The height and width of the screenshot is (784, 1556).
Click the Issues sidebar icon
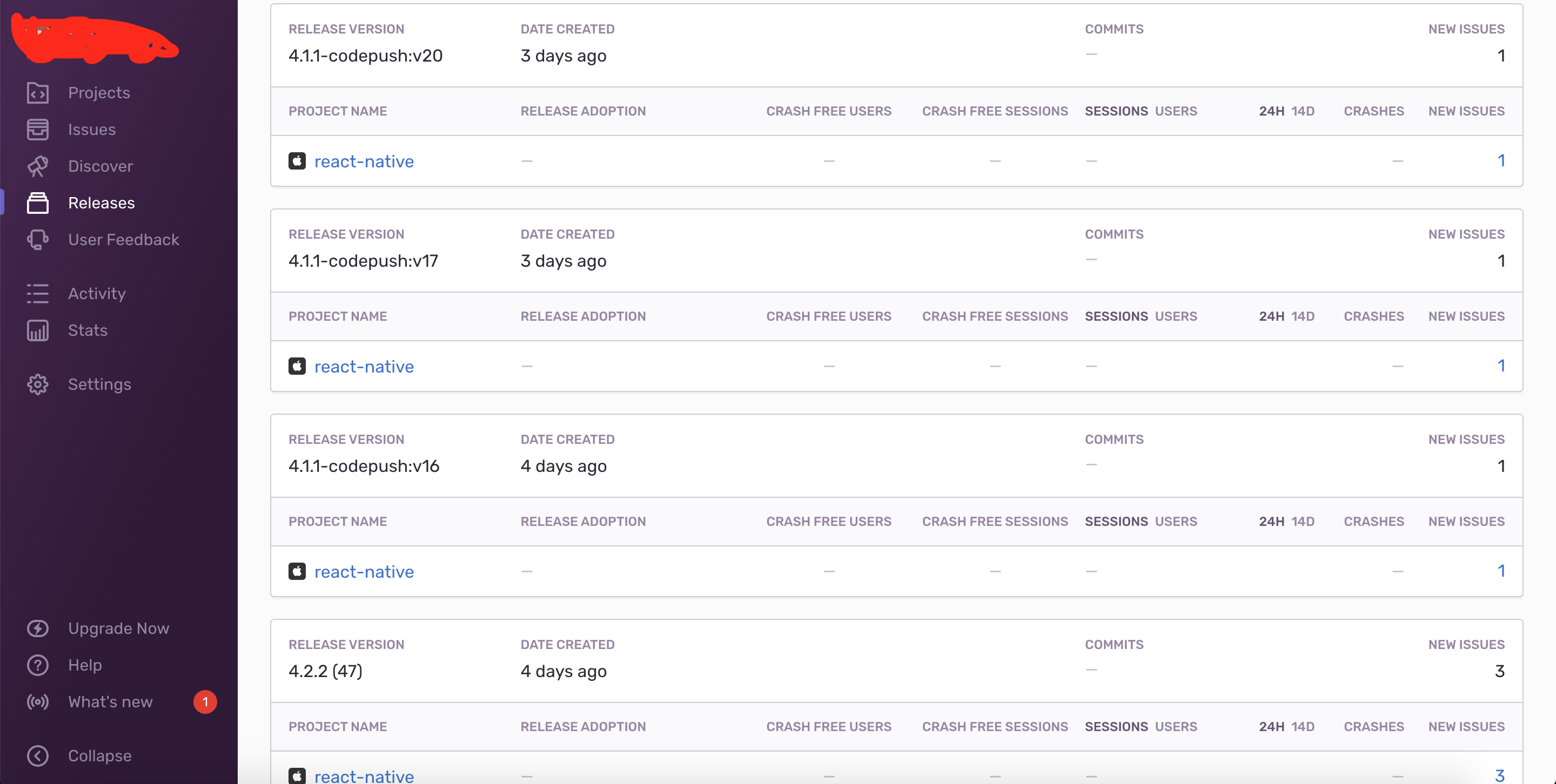pyautogui.click(x=37, y=129)
